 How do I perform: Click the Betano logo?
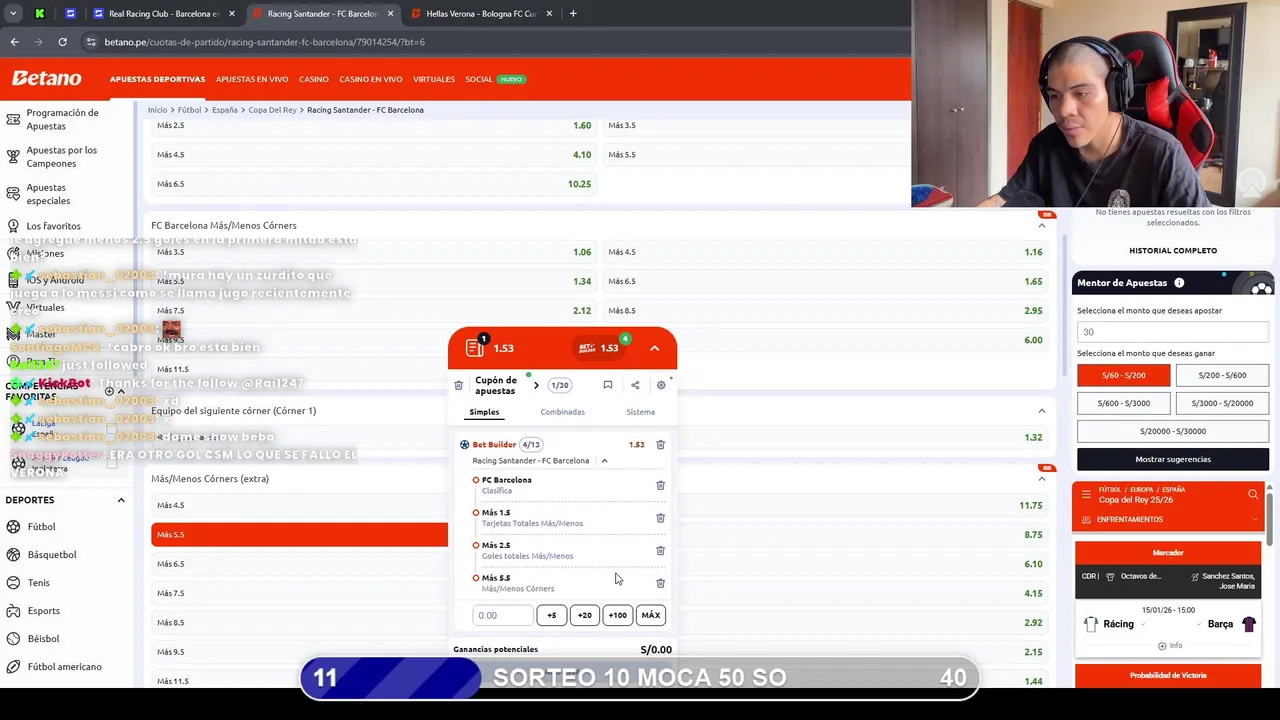coord(46,78)
